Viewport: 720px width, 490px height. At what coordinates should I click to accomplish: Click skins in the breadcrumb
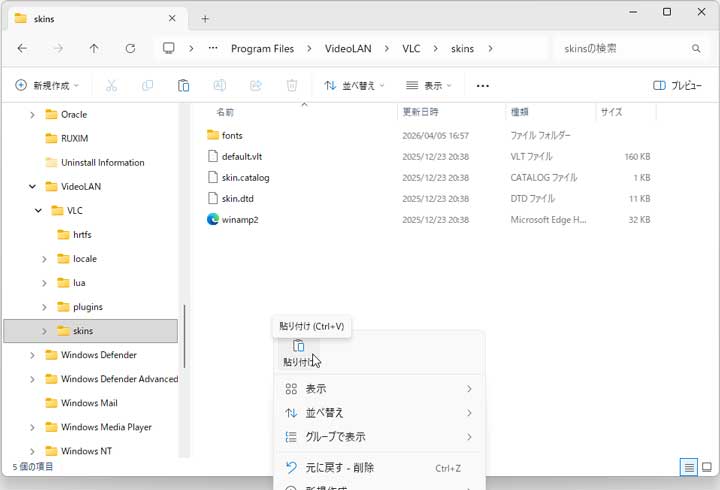click(x=462, y=48)
